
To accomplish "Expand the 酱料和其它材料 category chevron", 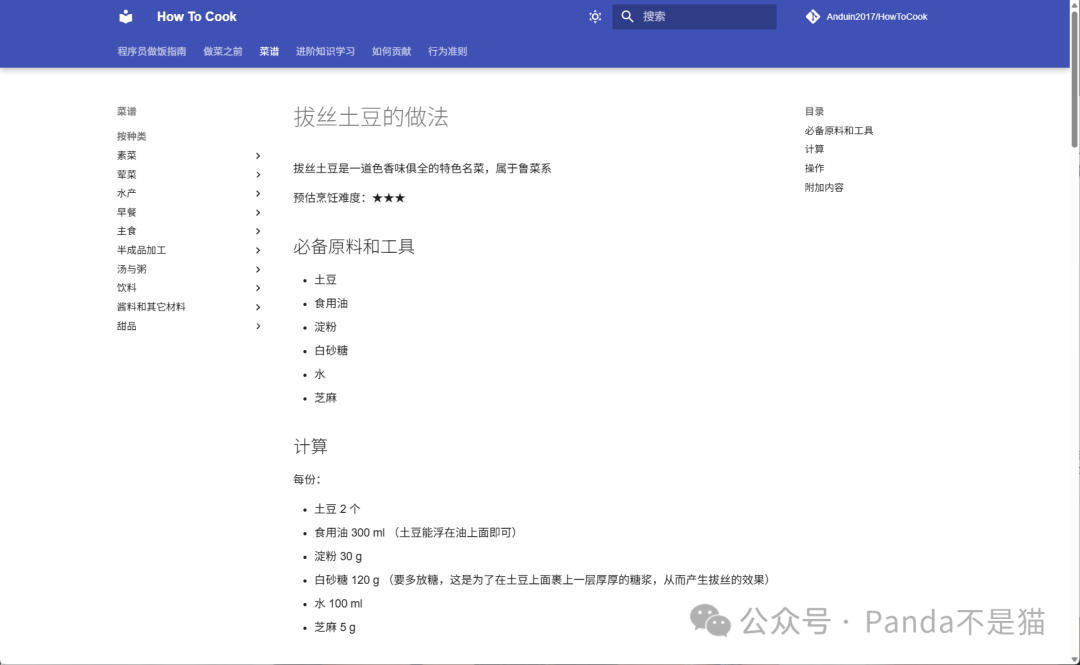I will (258, 307).
